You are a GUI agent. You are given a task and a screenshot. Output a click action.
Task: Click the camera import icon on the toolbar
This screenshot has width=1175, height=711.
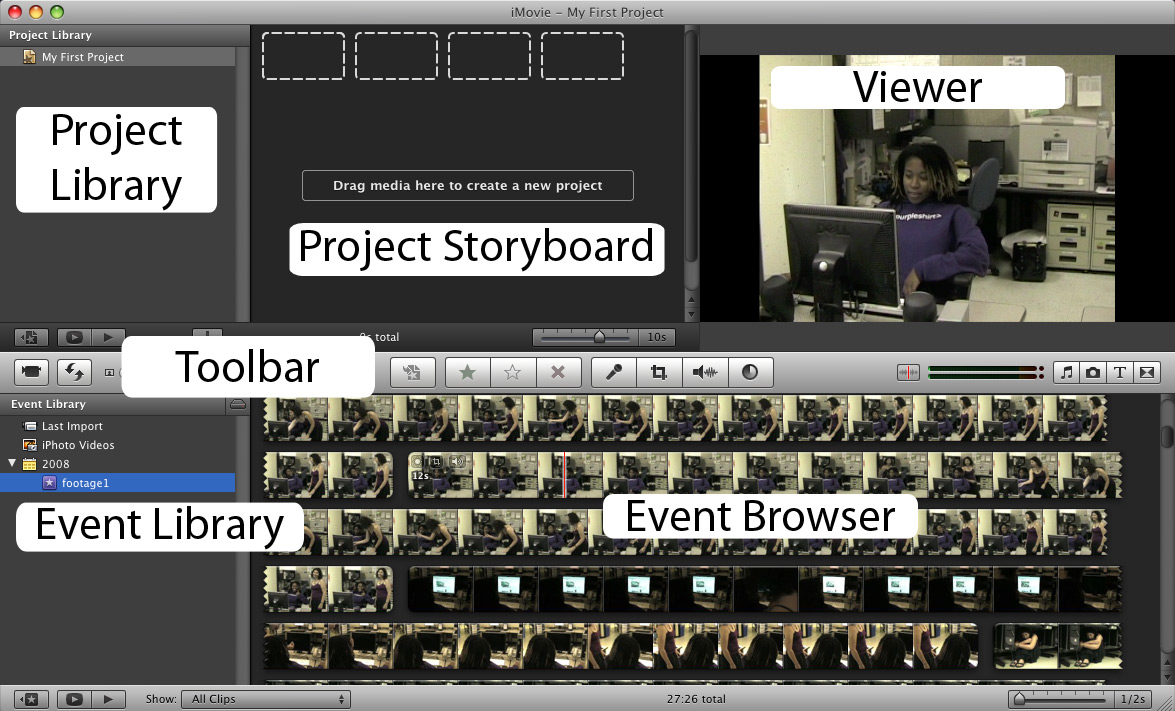click(x=30, y=372)
